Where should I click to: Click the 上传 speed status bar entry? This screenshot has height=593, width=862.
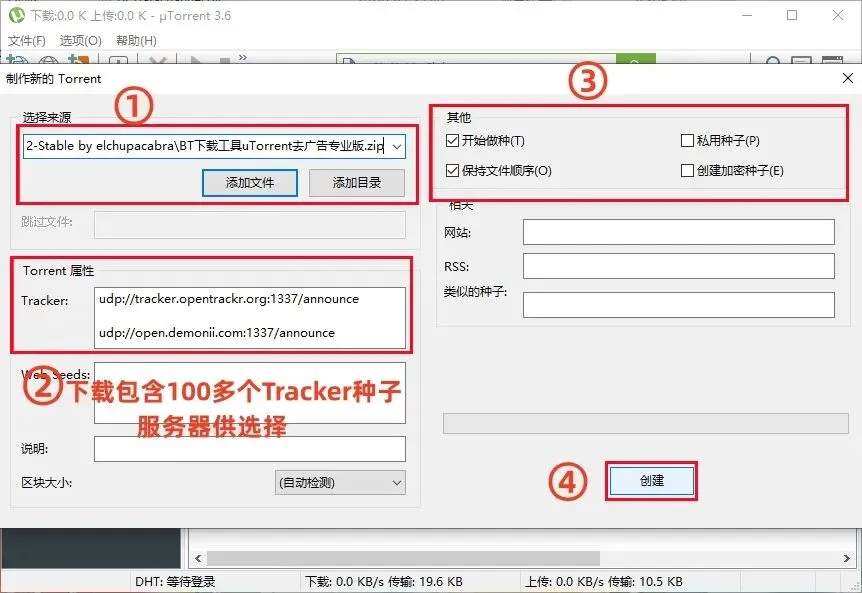pos(604,581)
